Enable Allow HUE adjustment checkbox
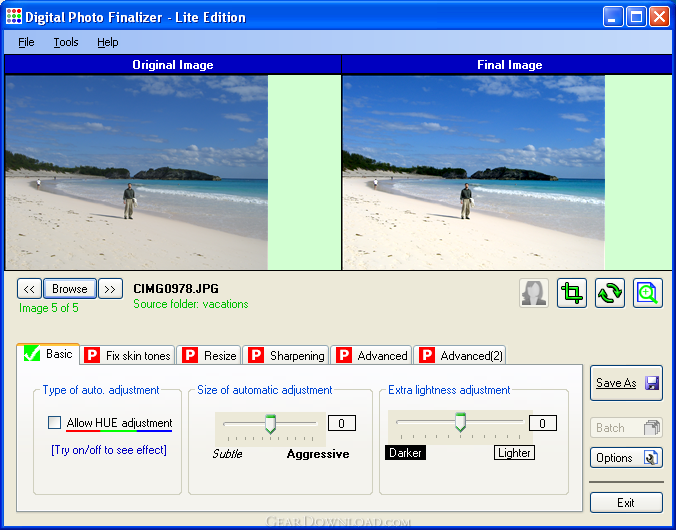 point(54,423)
